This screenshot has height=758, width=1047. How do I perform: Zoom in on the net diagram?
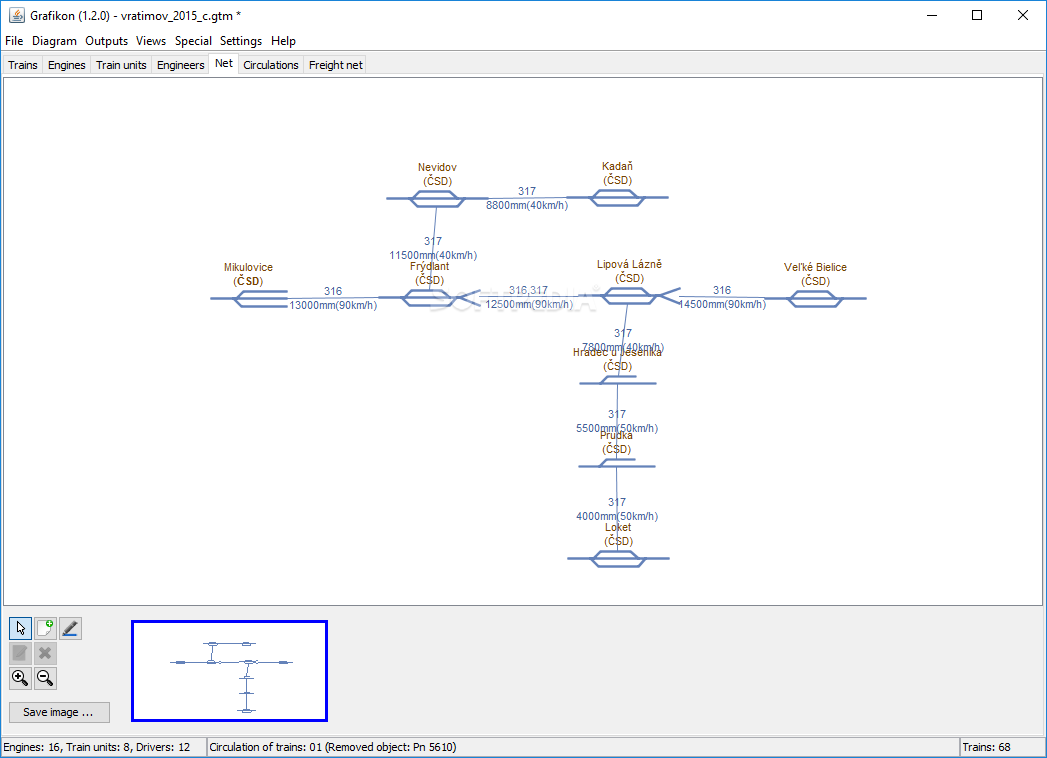tap(20, 678)
